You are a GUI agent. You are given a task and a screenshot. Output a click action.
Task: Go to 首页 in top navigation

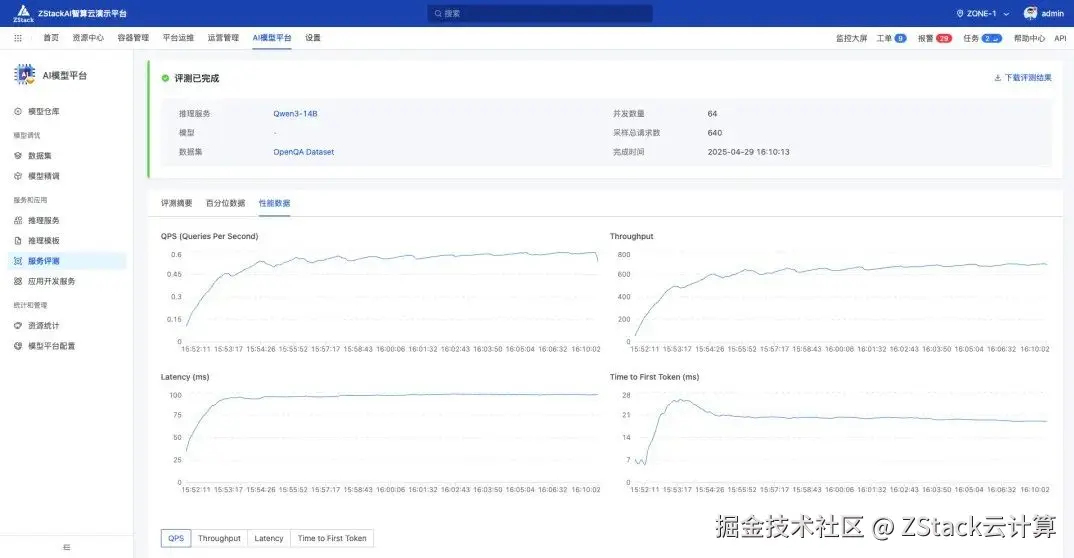[x=51, y=38]
